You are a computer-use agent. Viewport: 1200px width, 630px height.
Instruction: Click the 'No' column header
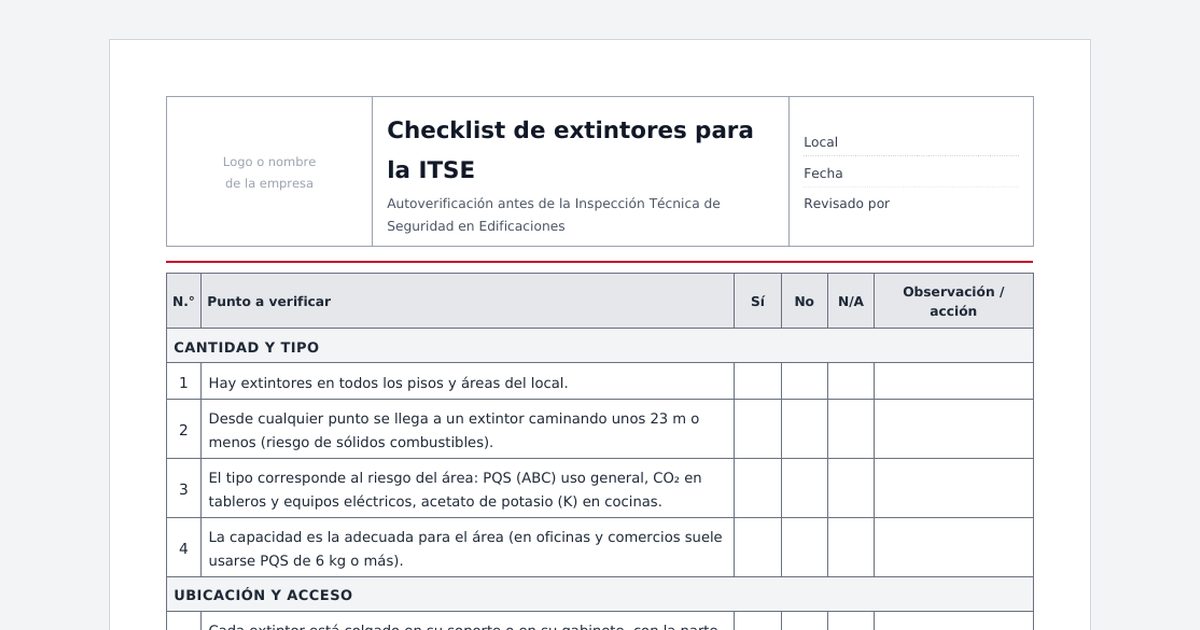[x=805, y=301]
